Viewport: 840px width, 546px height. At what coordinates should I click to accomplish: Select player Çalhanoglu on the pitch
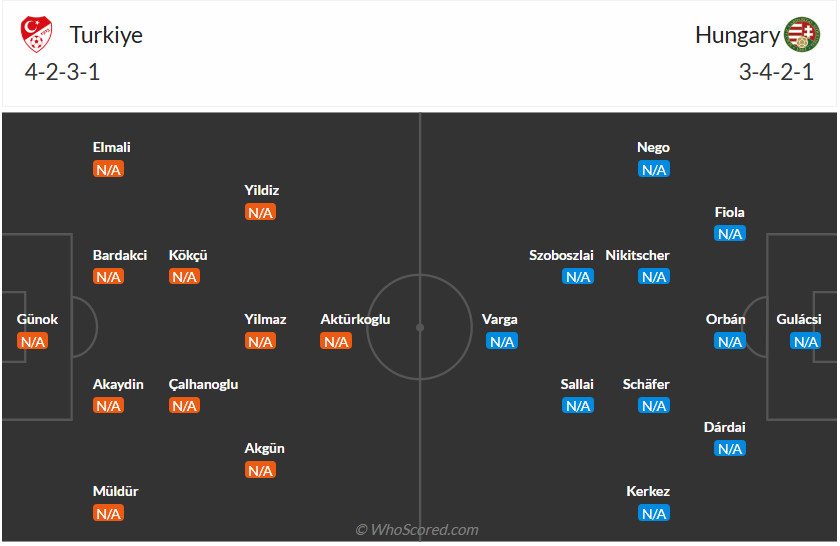(203, 384)
